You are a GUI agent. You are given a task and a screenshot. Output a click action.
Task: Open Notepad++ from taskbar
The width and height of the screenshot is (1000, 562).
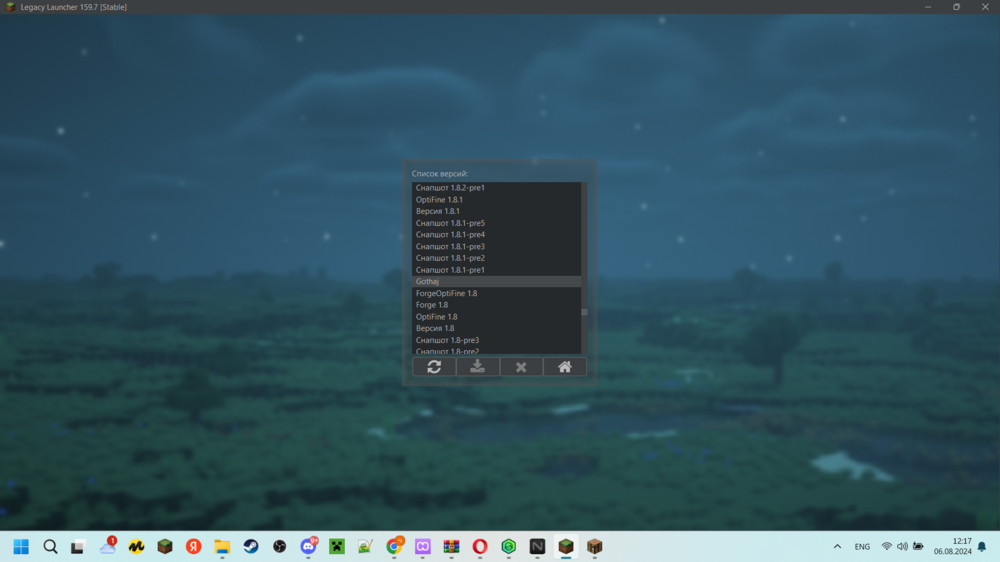(x=365, y=547)
